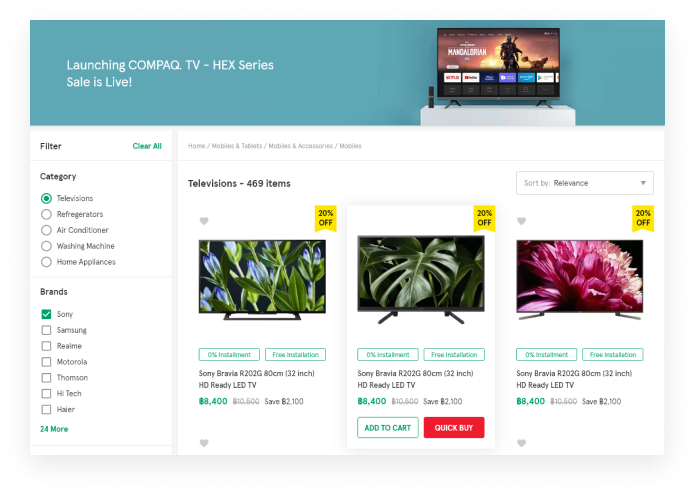The height and width of the screenshot is (495, 695).
Task: Click the ฿8,400 price of the third TV
Action: click(x=531, y=401)
